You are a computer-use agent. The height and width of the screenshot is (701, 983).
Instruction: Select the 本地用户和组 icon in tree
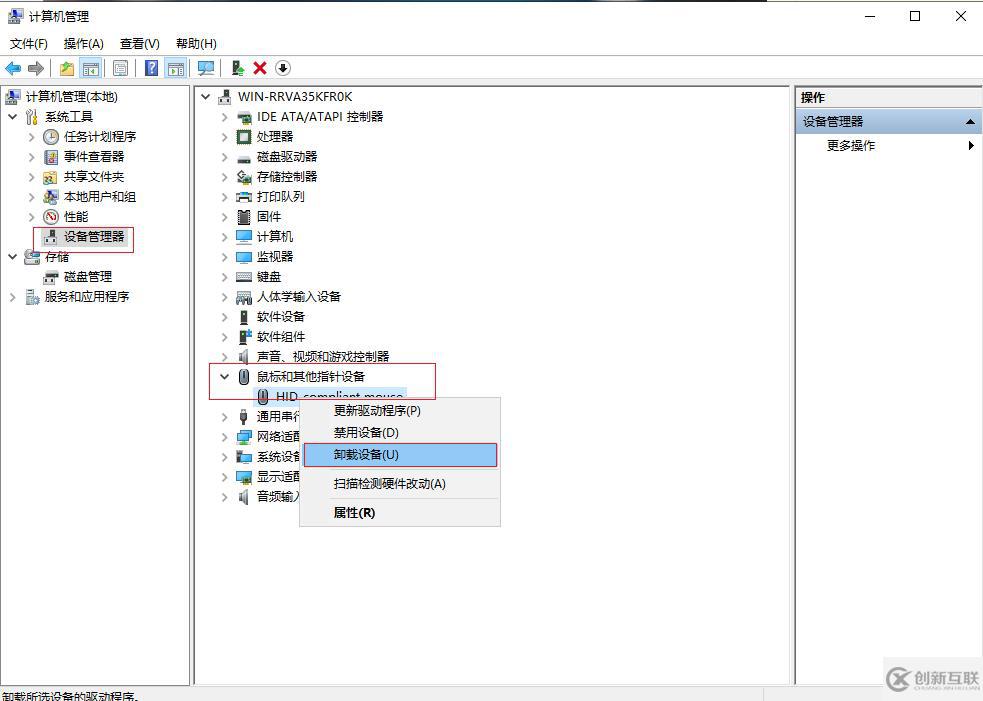pos(51,197)
